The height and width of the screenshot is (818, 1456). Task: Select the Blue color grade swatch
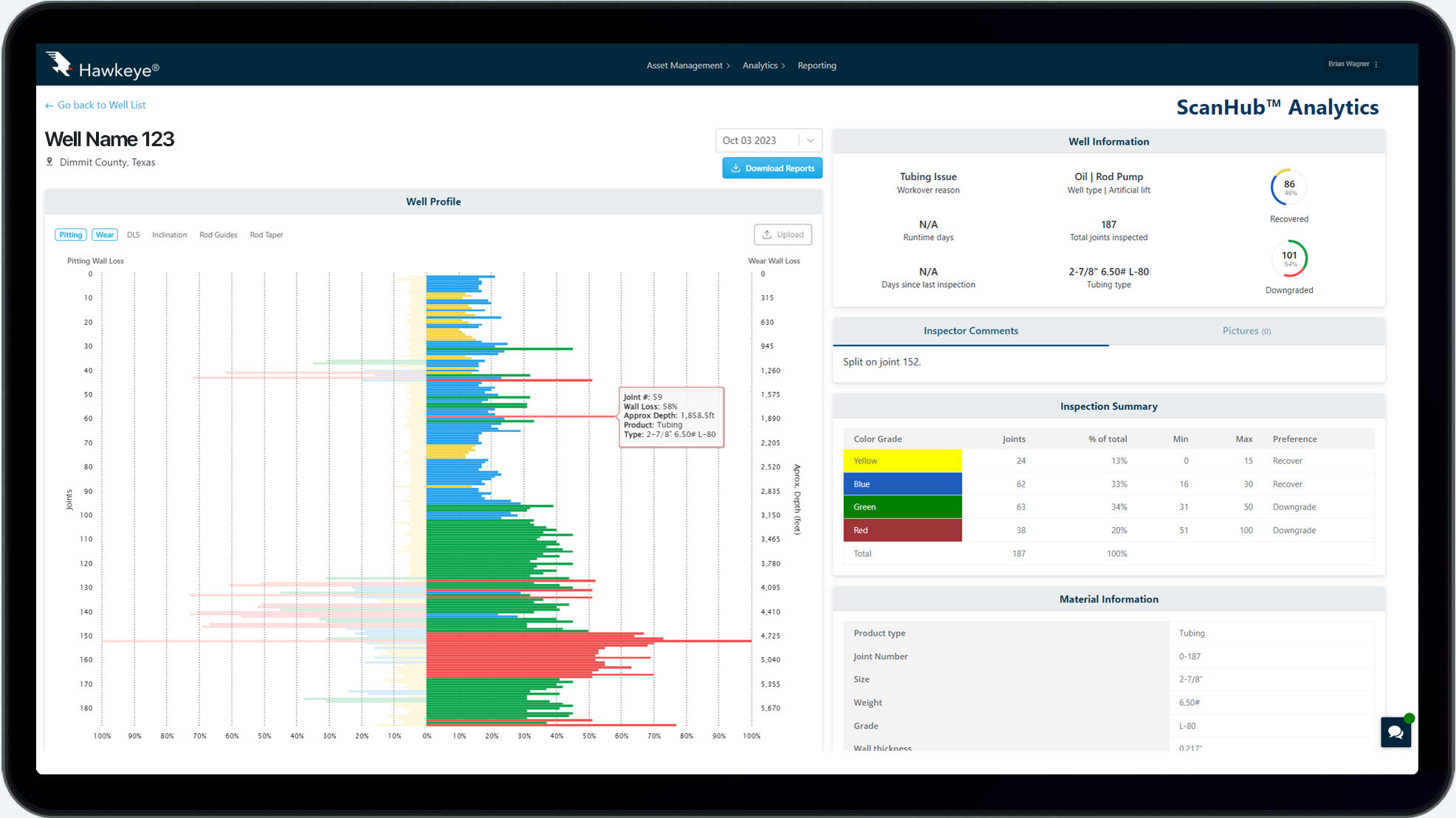[x=902, y=484]
